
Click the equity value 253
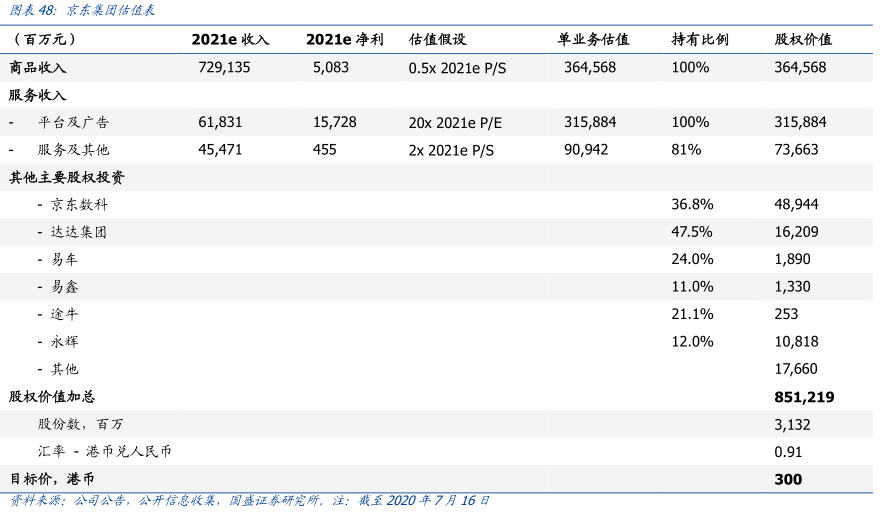tap(786, 313)
